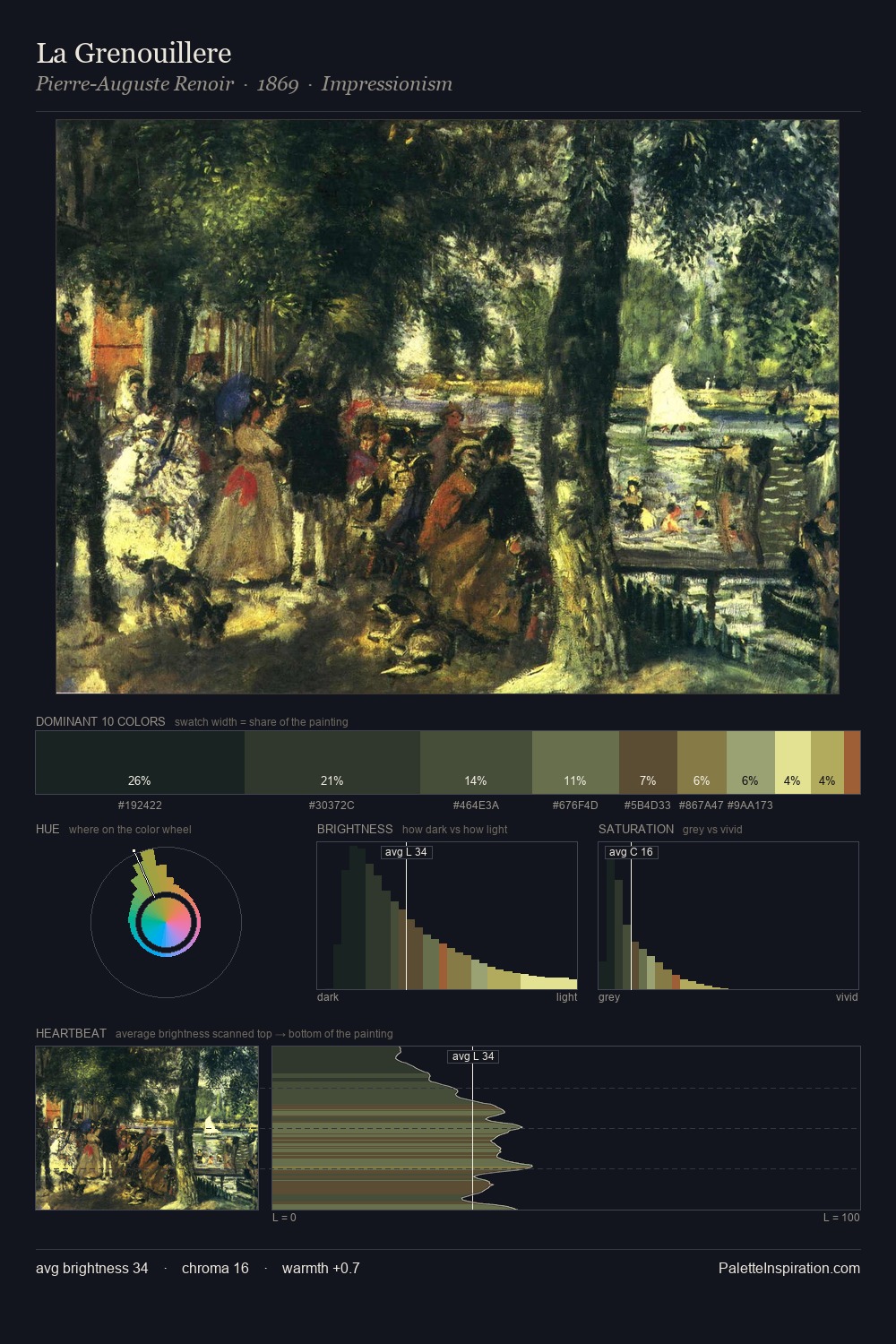
Task: Click the hue color wheel chart
Action: click(x=166, y=921)
